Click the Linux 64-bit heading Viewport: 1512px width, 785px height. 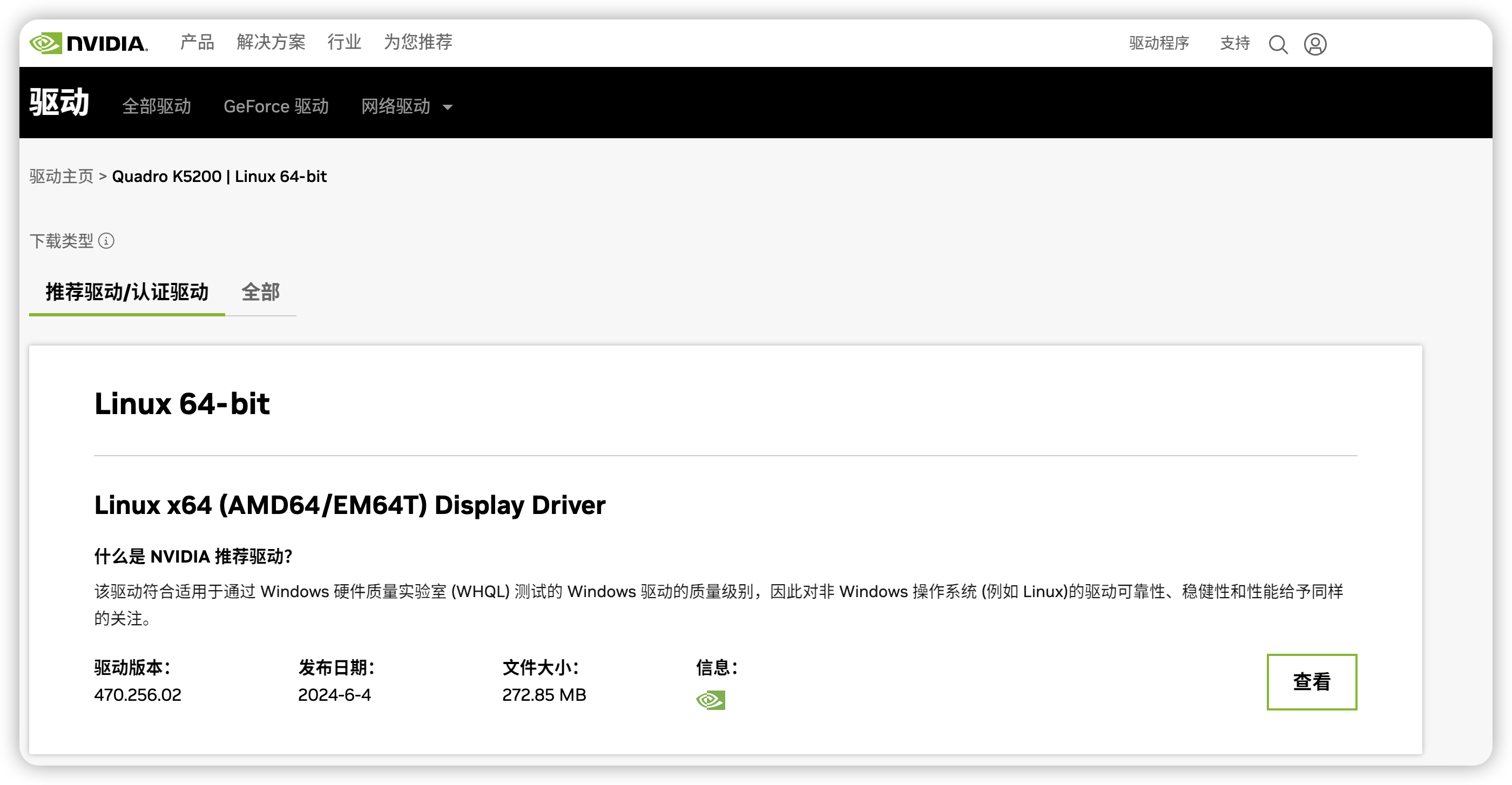click(182, 404)
